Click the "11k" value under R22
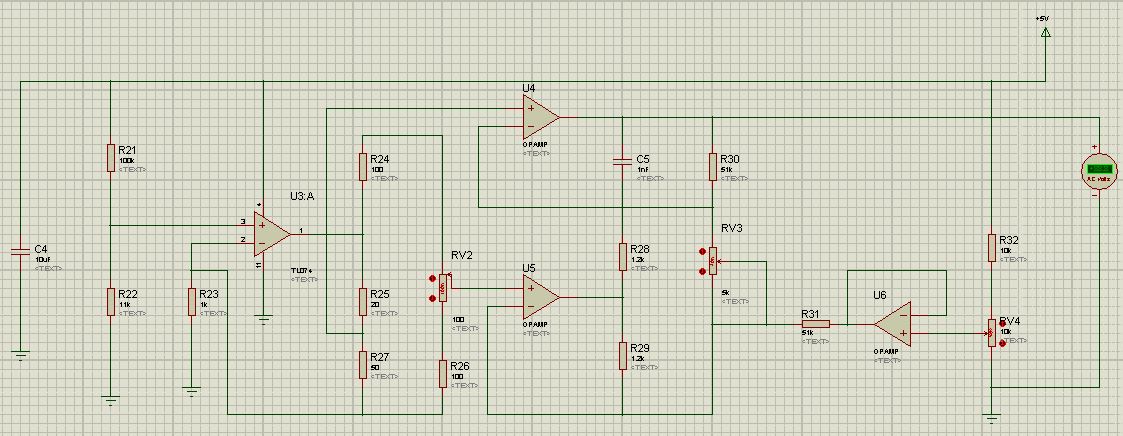The height and width of the screenshot is (436, 1123). click(125, 304)
